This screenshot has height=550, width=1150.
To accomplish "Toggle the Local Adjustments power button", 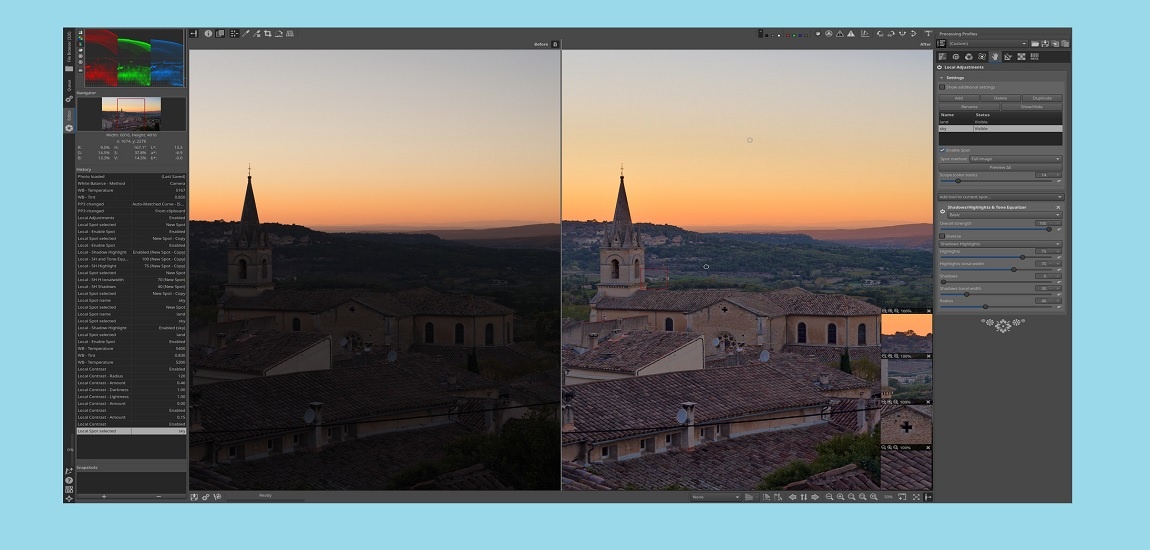I will click(x=940, y=67).
